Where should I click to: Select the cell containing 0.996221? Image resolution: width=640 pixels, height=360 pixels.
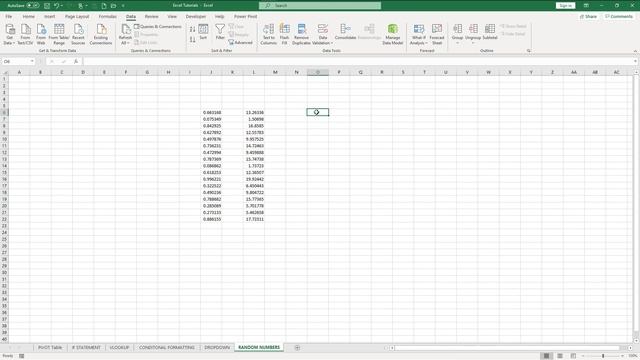click(211, 179)
